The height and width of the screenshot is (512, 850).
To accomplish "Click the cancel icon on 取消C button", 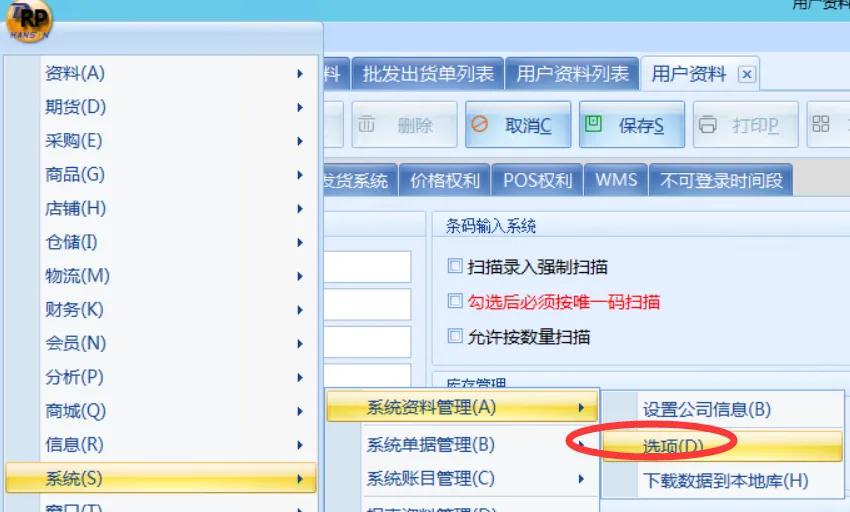I will tap(480, 125).
